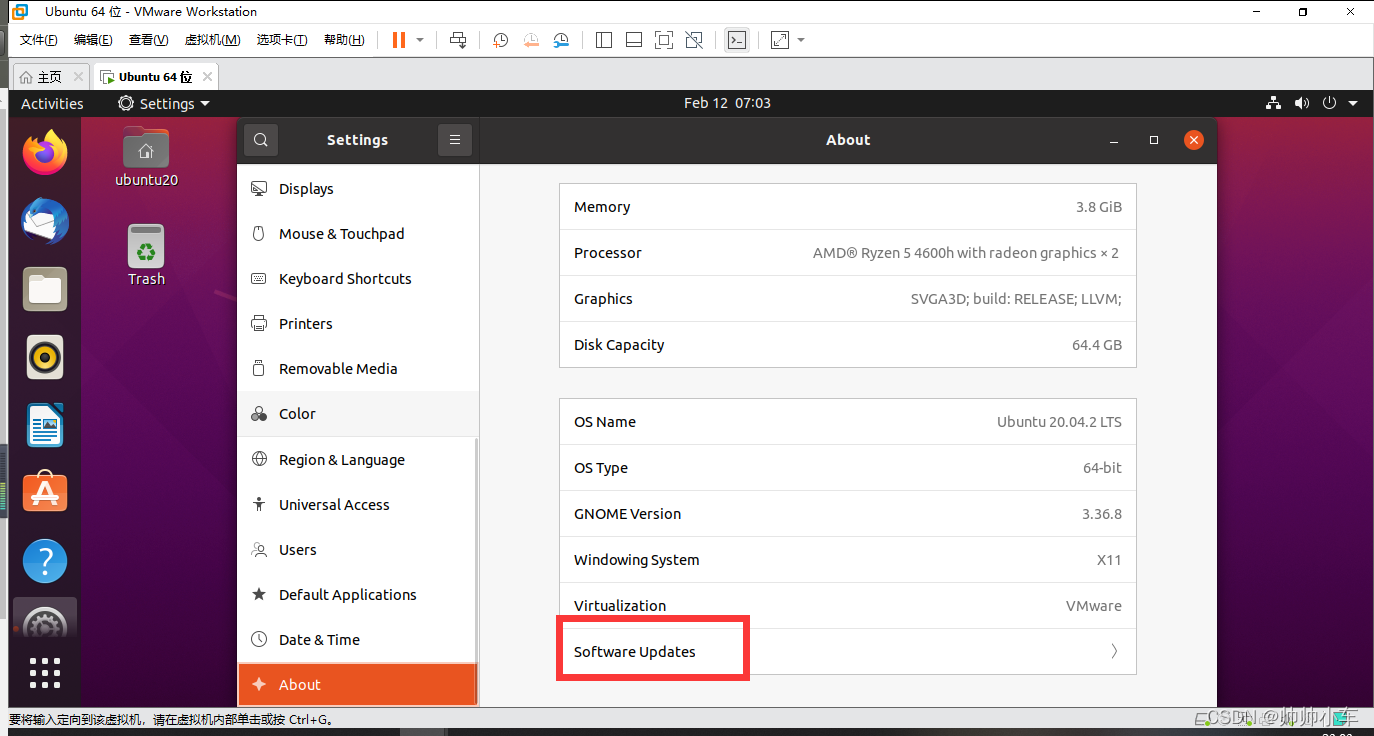1374x736 pixels.
Task: Open Help from the dock
Action: tap(45, 561)
